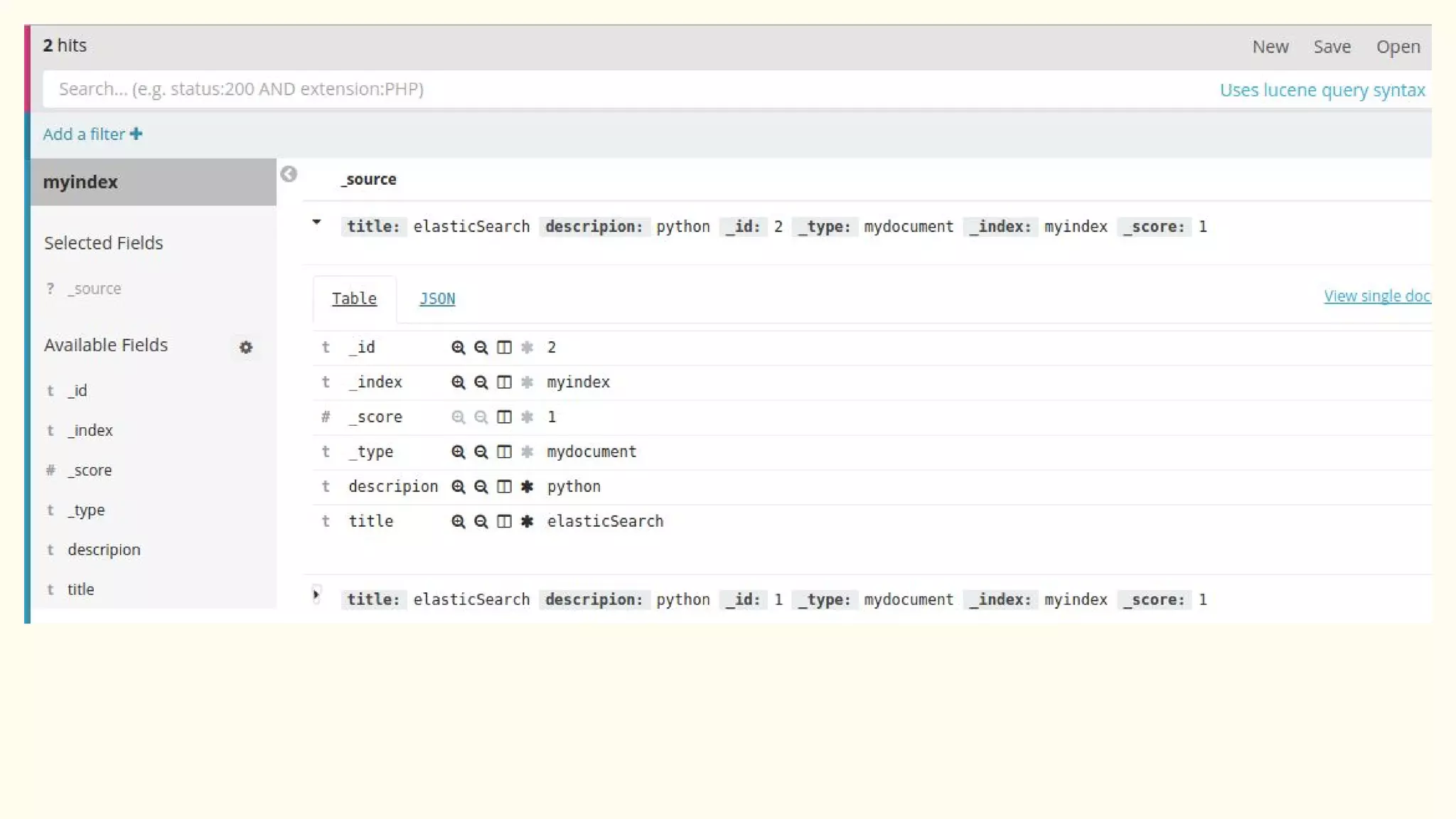Click Save in top menu

click(1332, 47)
